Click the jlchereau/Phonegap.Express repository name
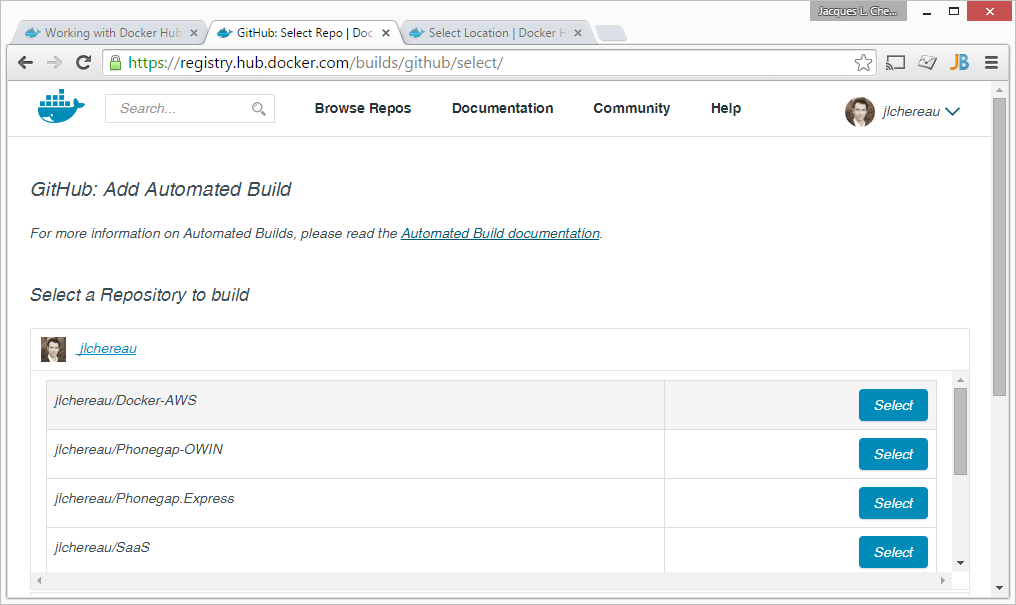 click(144, 499)
